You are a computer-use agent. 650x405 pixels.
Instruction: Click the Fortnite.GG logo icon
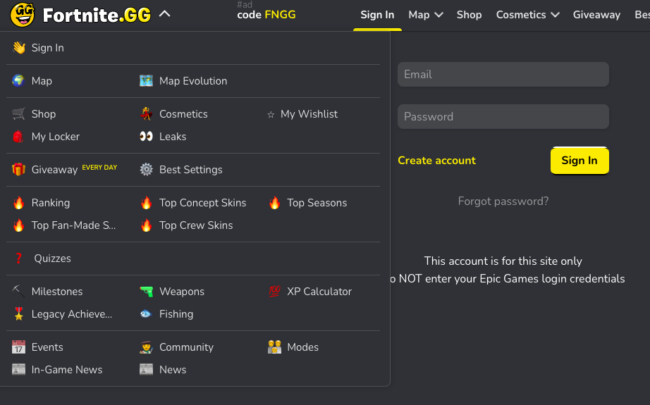22,14
